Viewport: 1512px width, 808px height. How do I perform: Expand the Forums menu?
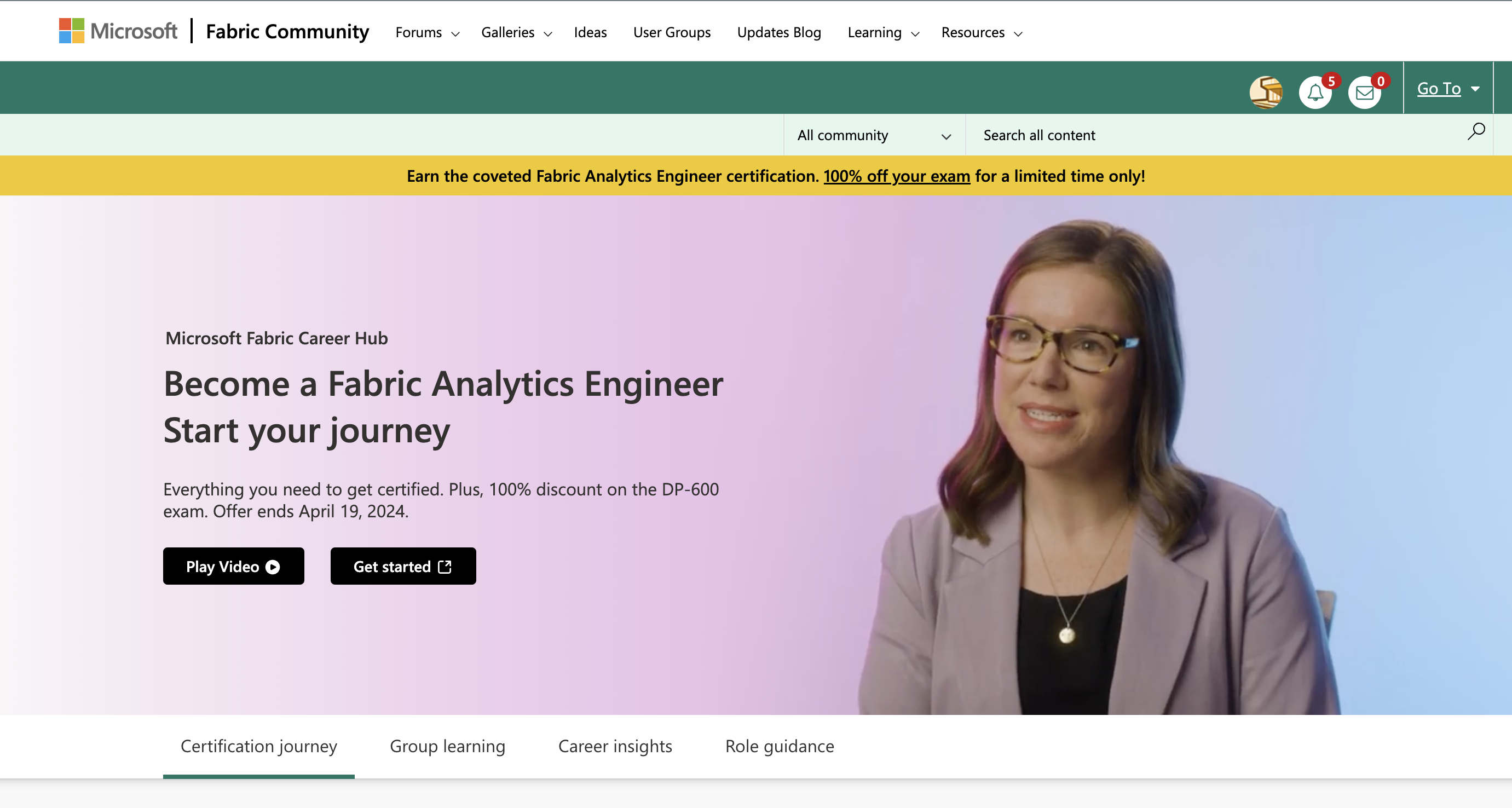pos(428,32)
